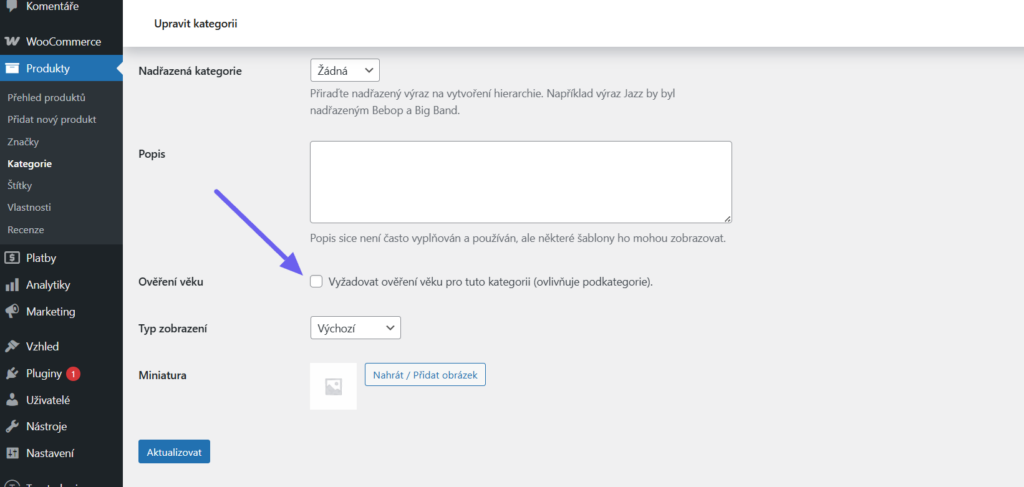Click the Pluginy update count badge

(x=74, y=374)
